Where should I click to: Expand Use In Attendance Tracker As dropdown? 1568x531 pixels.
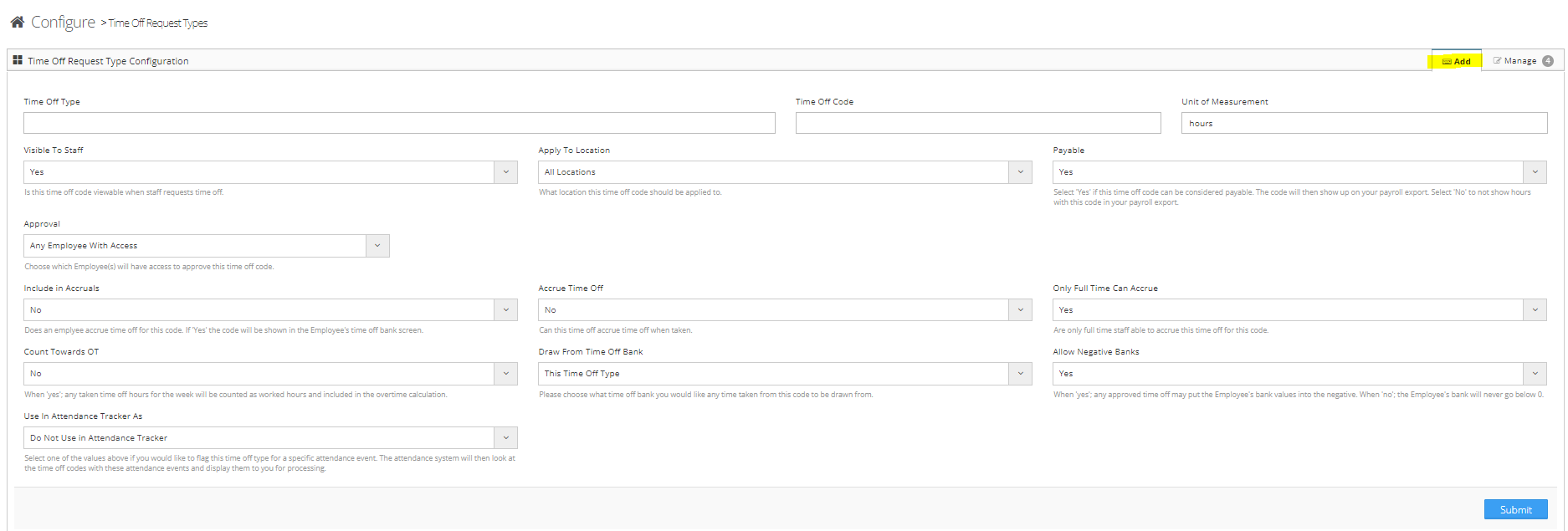tap(270, 438)
